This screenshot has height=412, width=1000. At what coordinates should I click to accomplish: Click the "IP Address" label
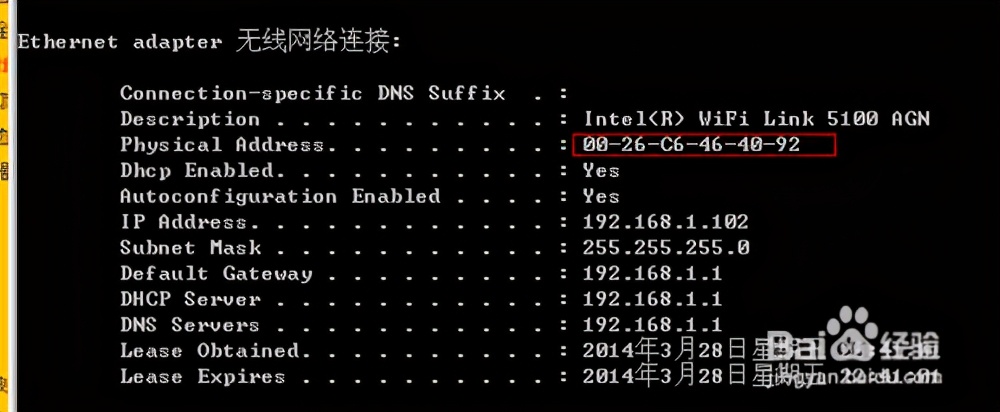pyautogui.click(x=184, y=222)
